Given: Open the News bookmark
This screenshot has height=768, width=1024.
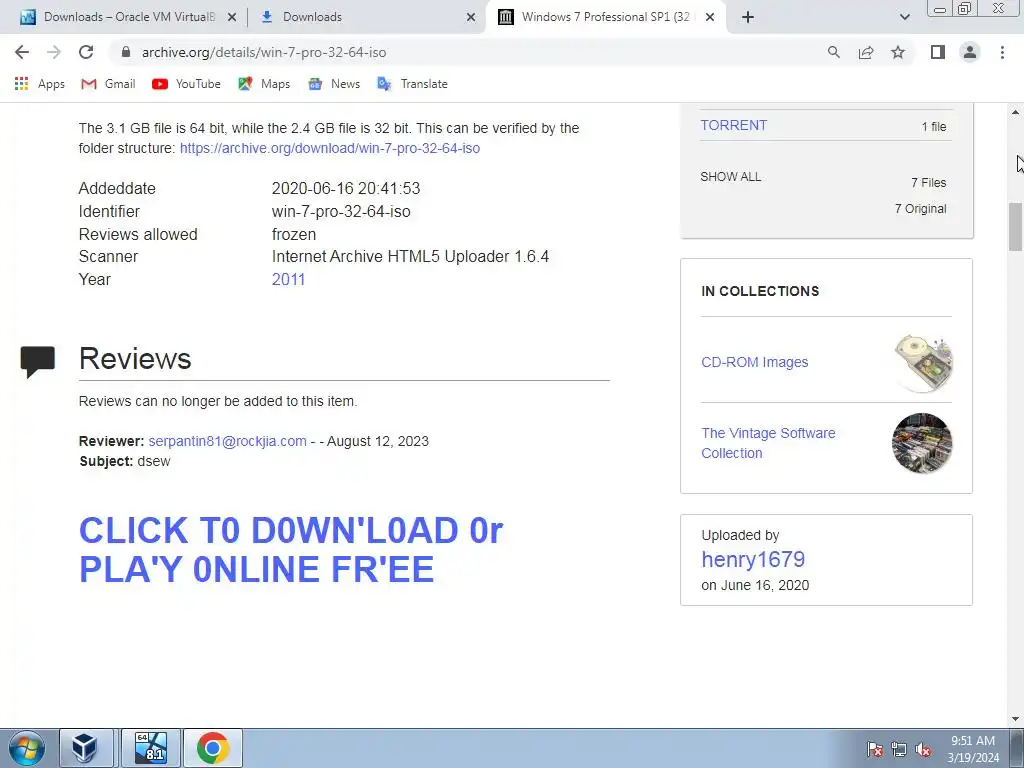Looking at the screenshot, I should (334, 84).
